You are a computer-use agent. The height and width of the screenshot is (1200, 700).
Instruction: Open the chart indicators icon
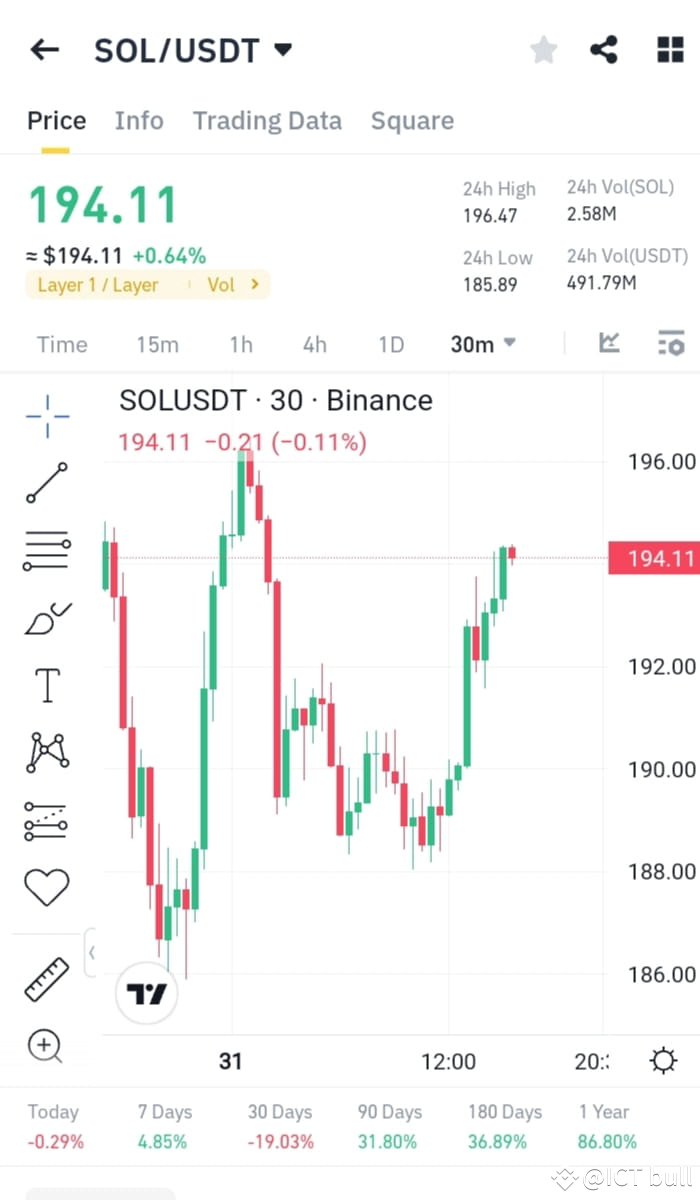pos(608,343)
